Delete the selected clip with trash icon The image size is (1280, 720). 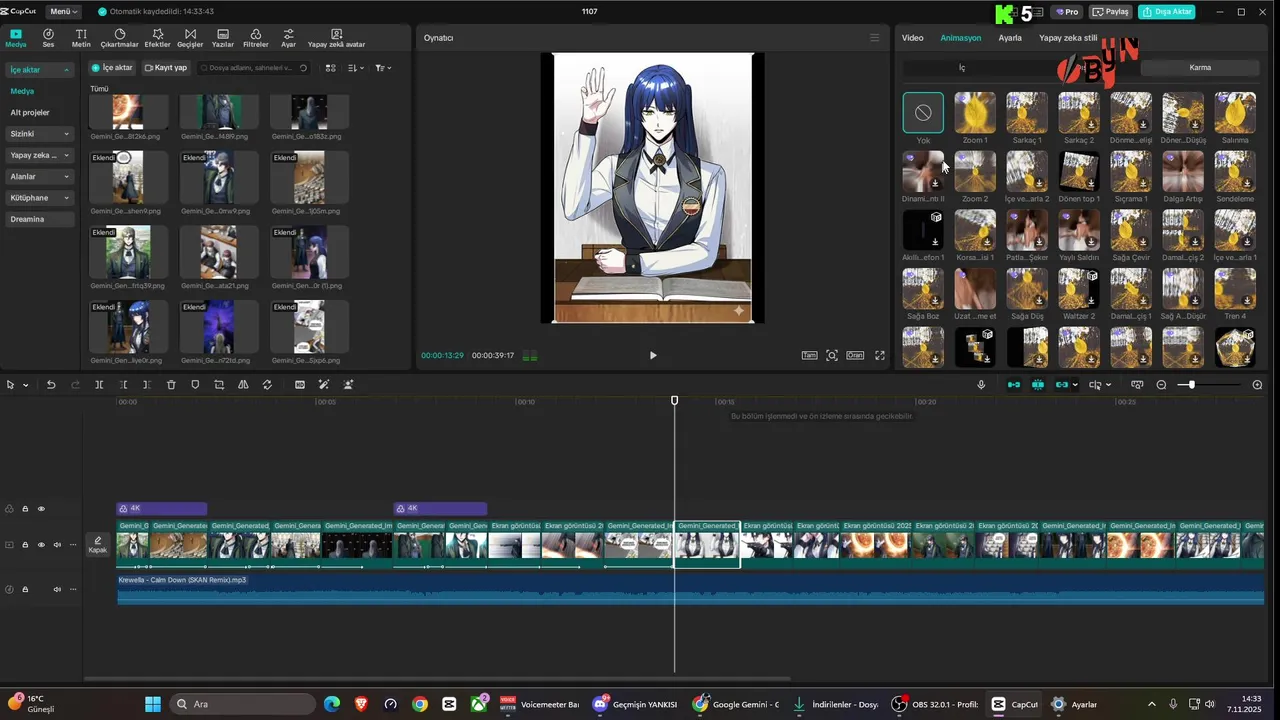[x=171, y=385]
